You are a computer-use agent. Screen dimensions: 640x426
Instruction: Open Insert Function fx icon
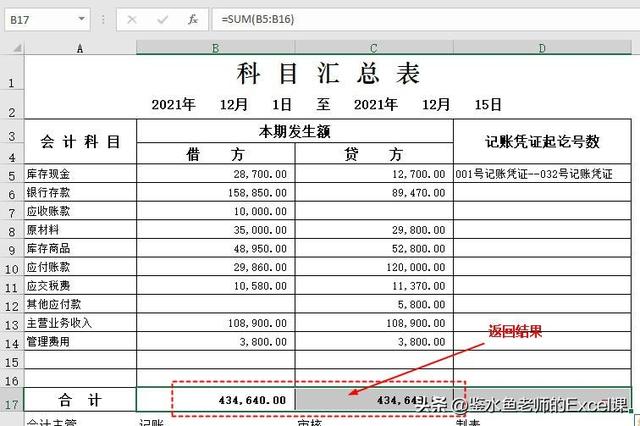click(193, 19)
